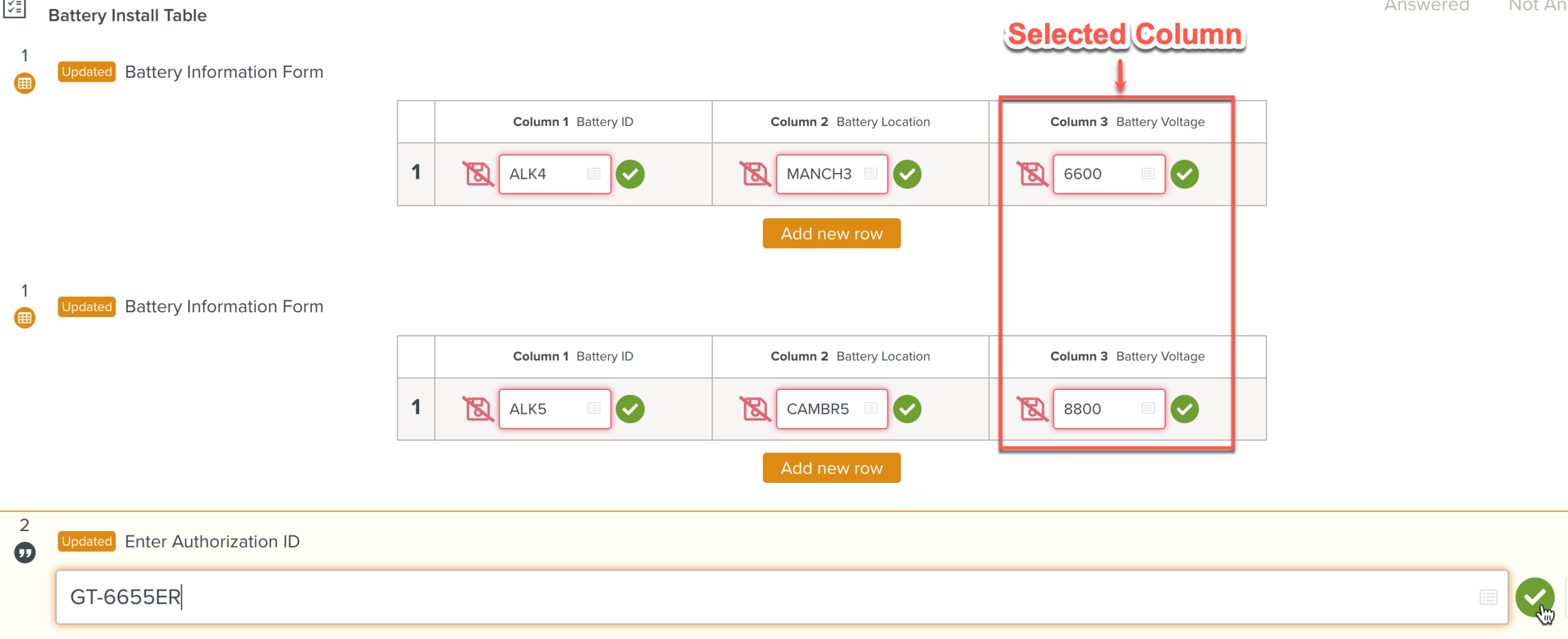Image resolution: width=1568 pixels, height=639 pixels.
Task: Click the no-save icon beside ALK4
Action: [477, 174]
